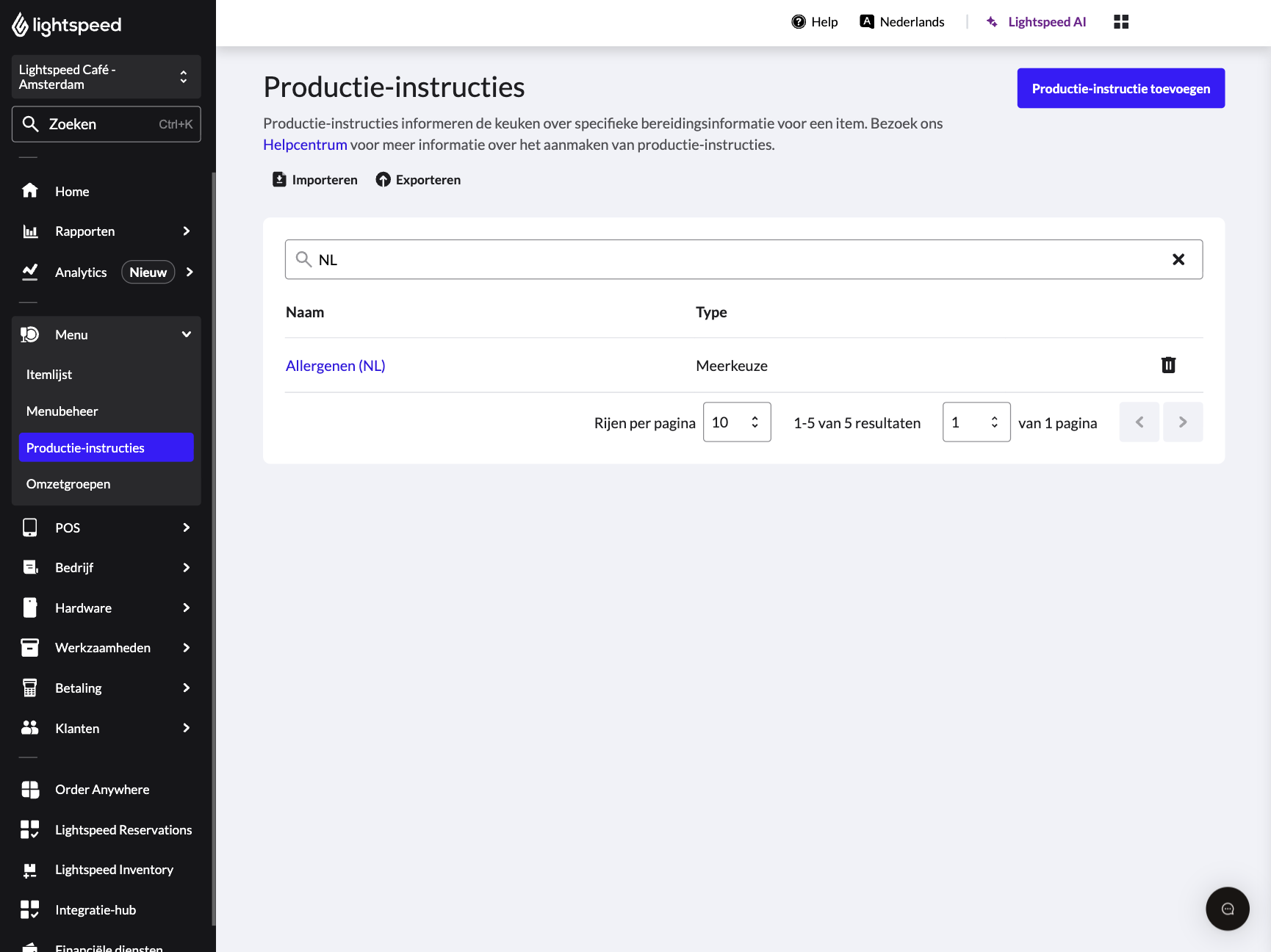1271x952 pixels.
Task: Click Productie-instructie toevoegen button
Action: [x=1121, y=88]
